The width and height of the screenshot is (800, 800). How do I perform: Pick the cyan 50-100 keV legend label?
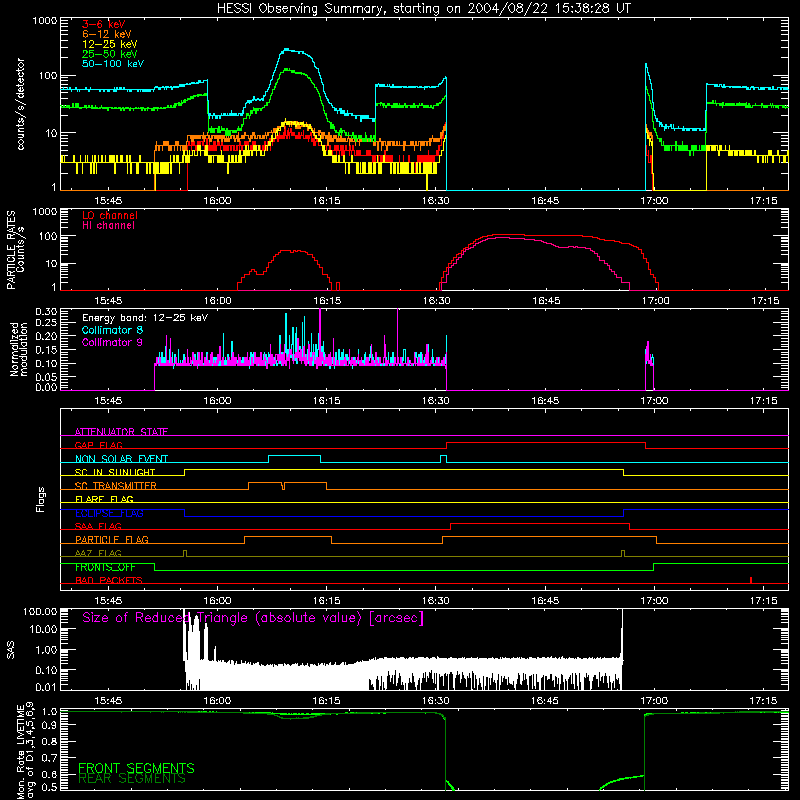pyautogui.click(x=113, y=64)
